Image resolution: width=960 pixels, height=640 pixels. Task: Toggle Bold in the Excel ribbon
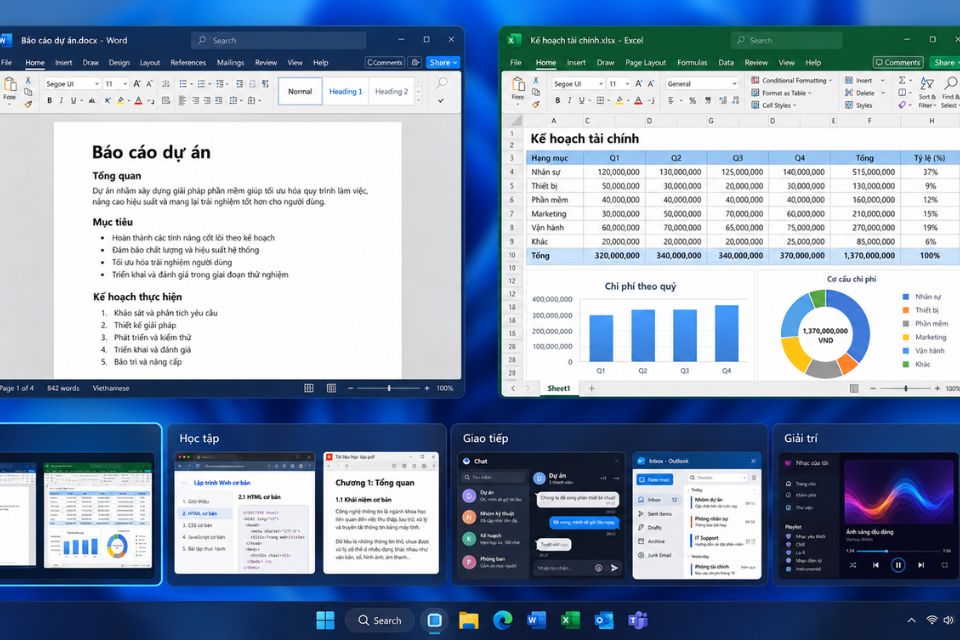pos(557,100)
